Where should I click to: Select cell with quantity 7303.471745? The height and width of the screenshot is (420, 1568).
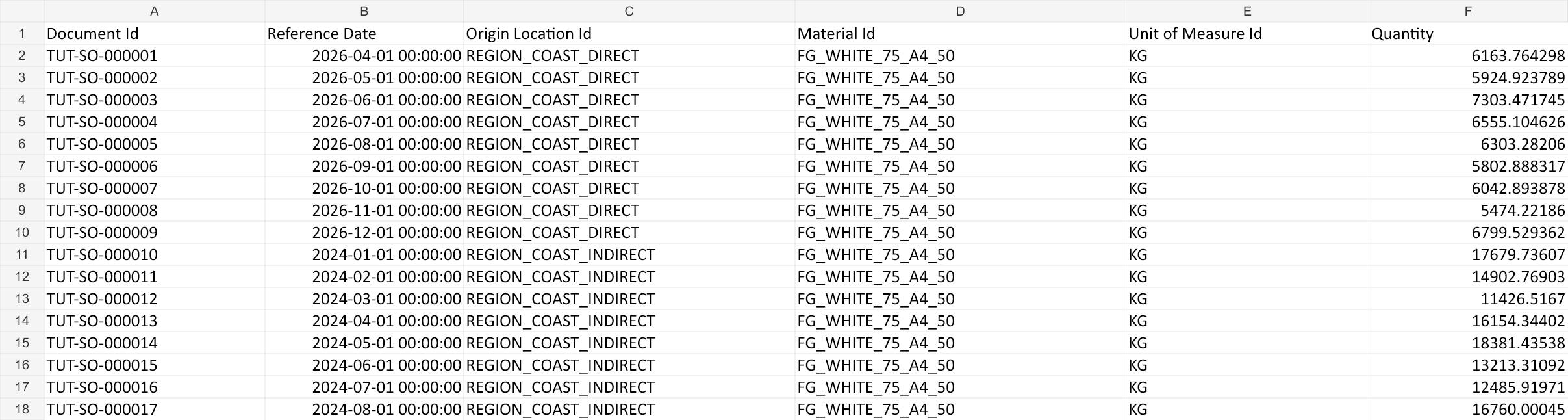click(1468, 99)
